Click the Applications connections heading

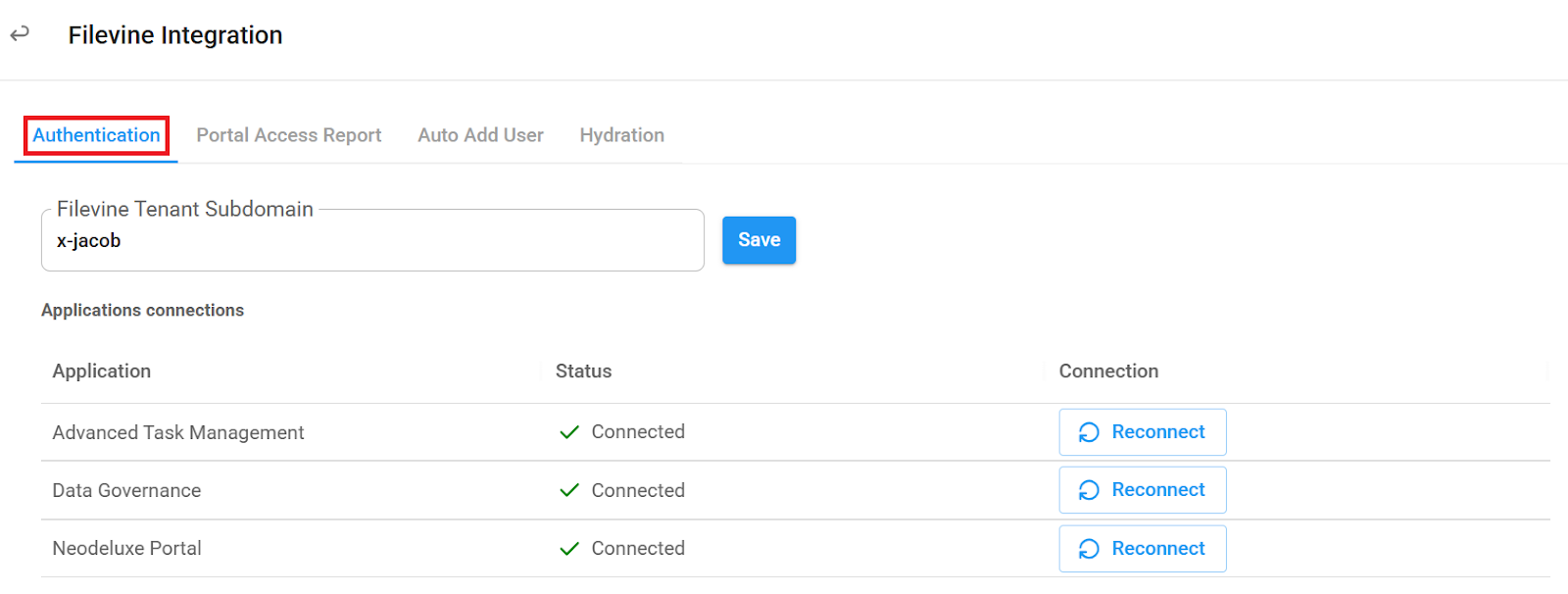[x=142, y=310]
